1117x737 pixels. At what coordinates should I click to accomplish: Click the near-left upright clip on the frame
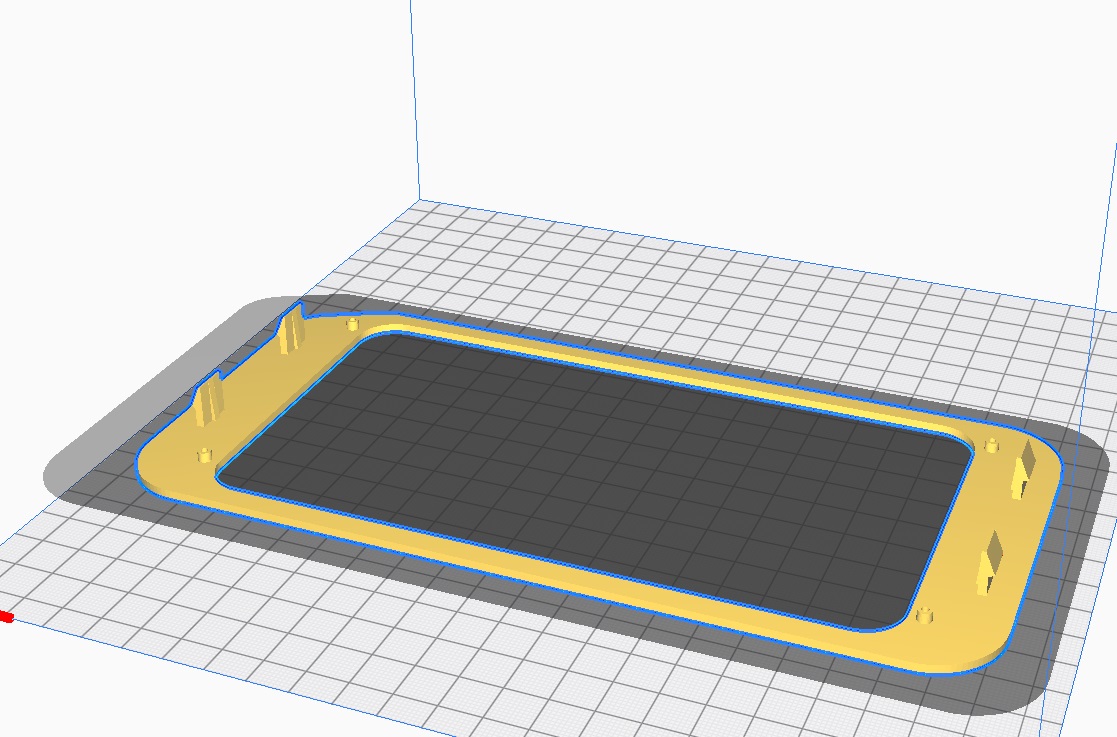(209, 398)
